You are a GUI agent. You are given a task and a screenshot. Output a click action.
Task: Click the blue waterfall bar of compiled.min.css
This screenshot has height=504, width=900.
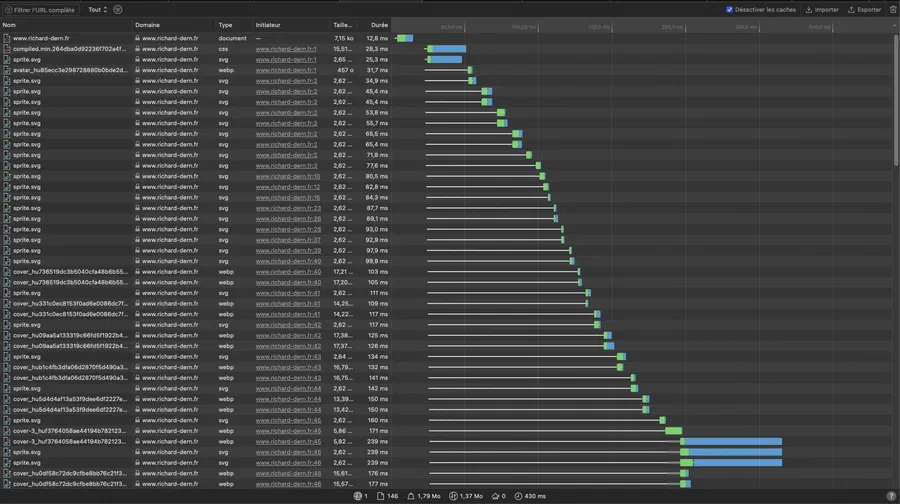(x=449, y=49)
